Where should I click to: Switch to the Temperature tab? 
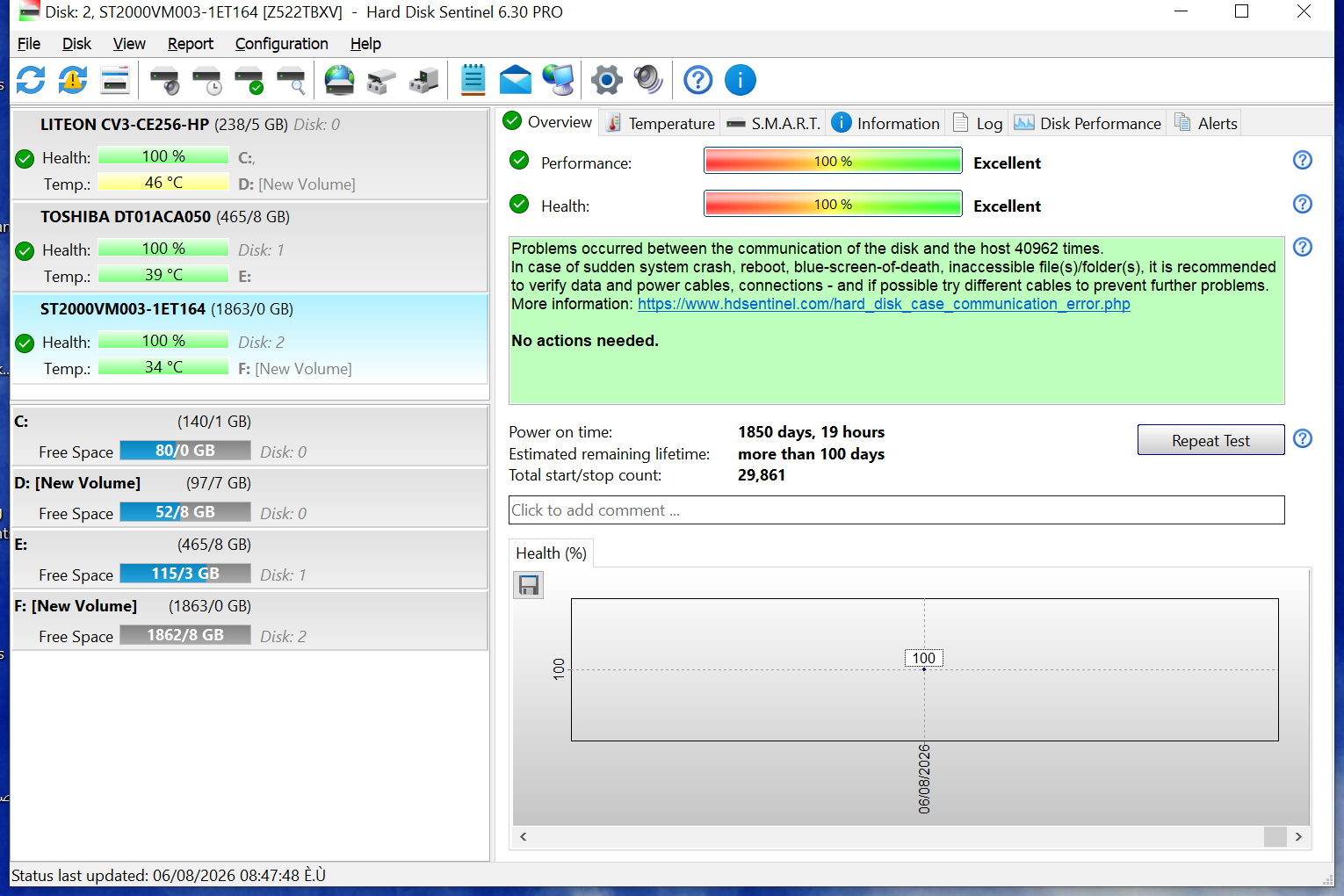pos(661,123)
